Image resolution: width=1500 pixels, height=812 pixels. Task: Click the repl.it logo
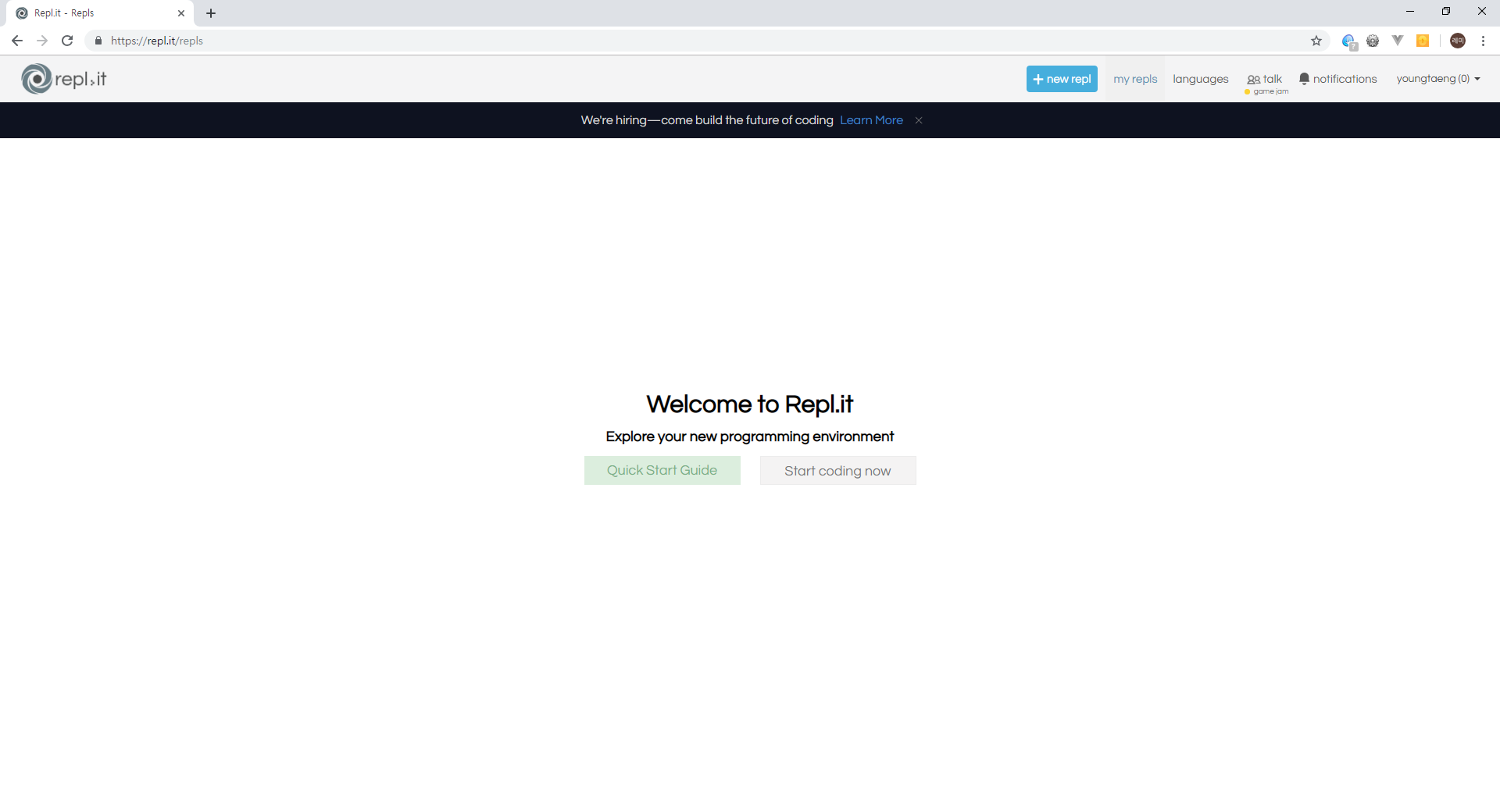[x=64, y=79]
